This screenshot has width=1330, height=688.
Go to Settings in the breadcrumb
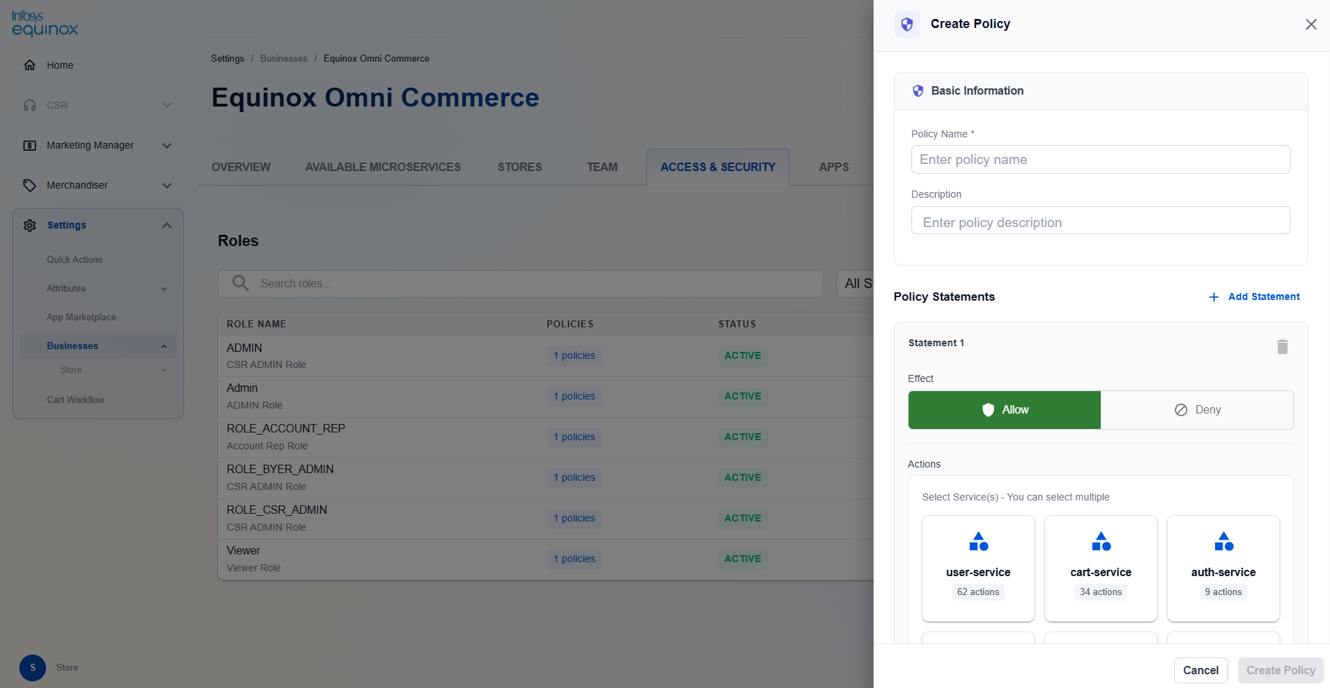pos(227,59)
